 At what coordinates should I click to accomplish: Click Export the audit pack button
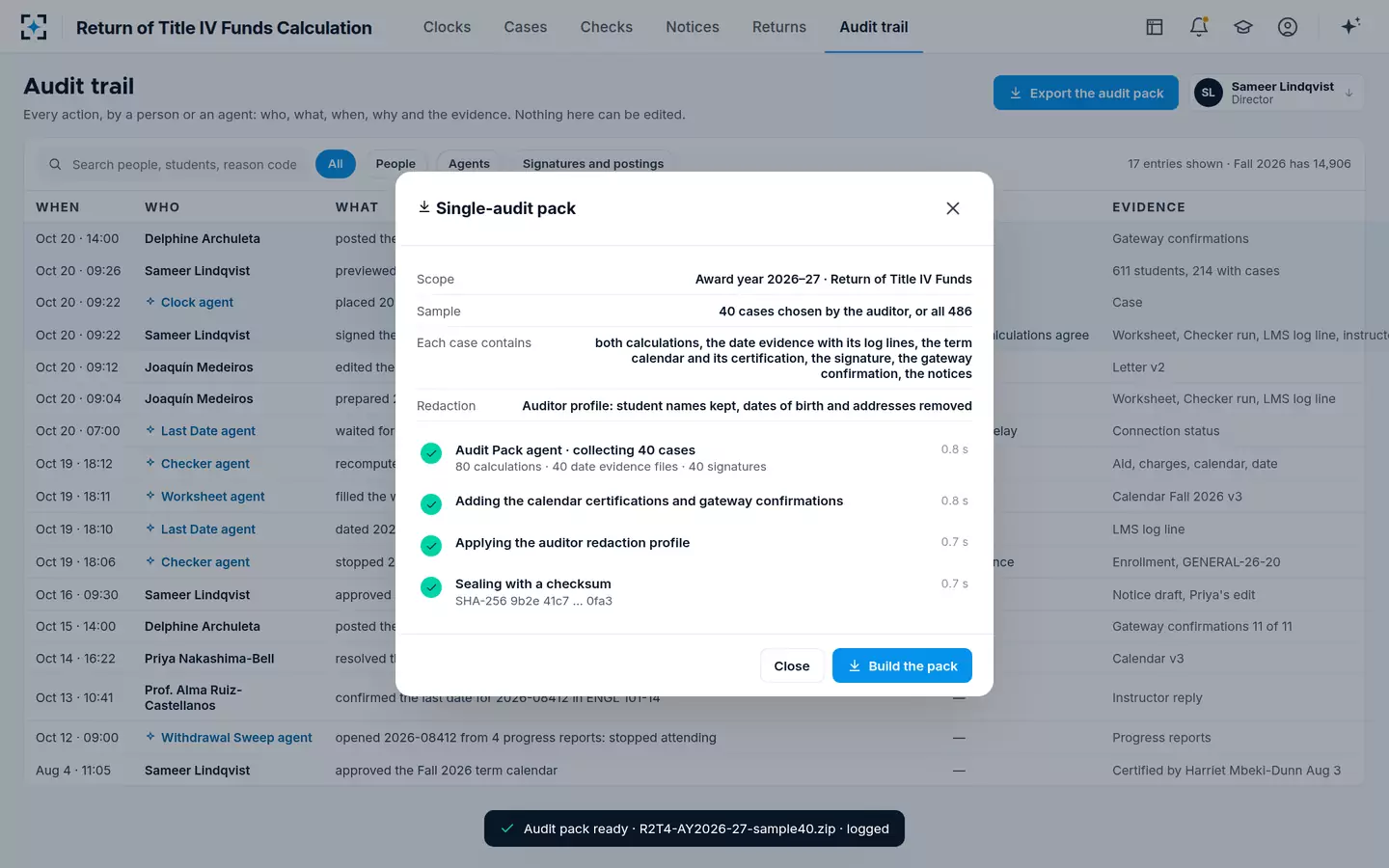coord(1086,93)
